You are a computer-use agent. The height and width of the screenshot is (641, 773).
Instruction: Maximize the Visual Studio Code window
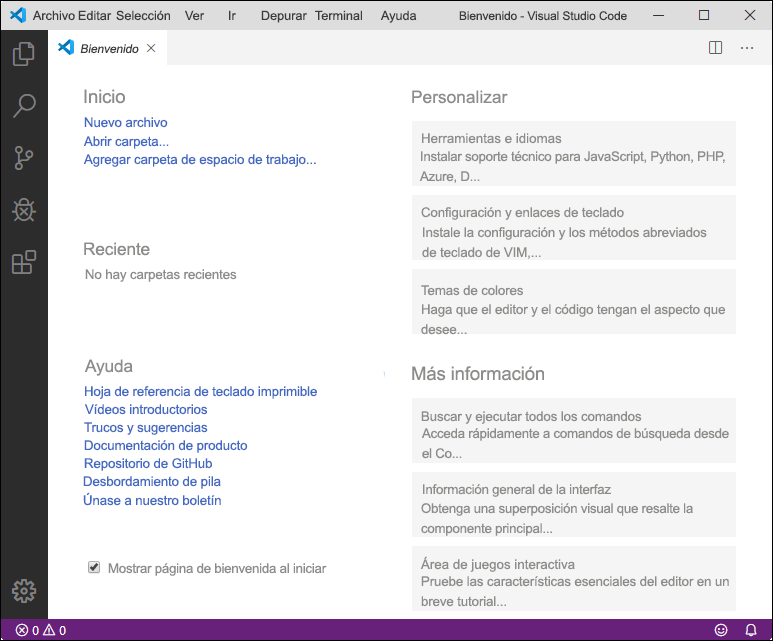click(704, 15)
